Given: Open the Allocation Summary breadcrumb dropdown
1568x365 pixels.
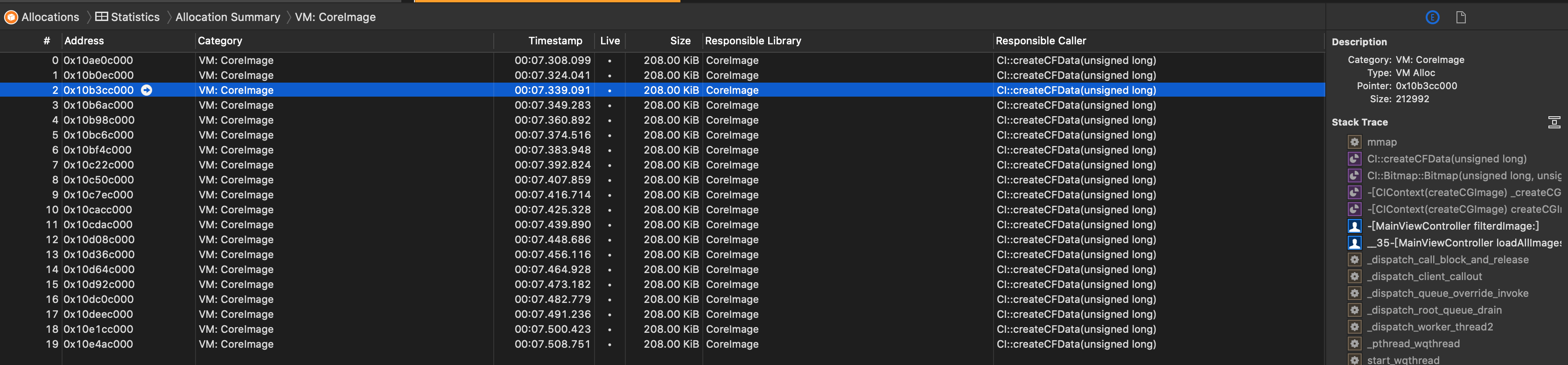Looking at the screenshot, I should 228,17.
